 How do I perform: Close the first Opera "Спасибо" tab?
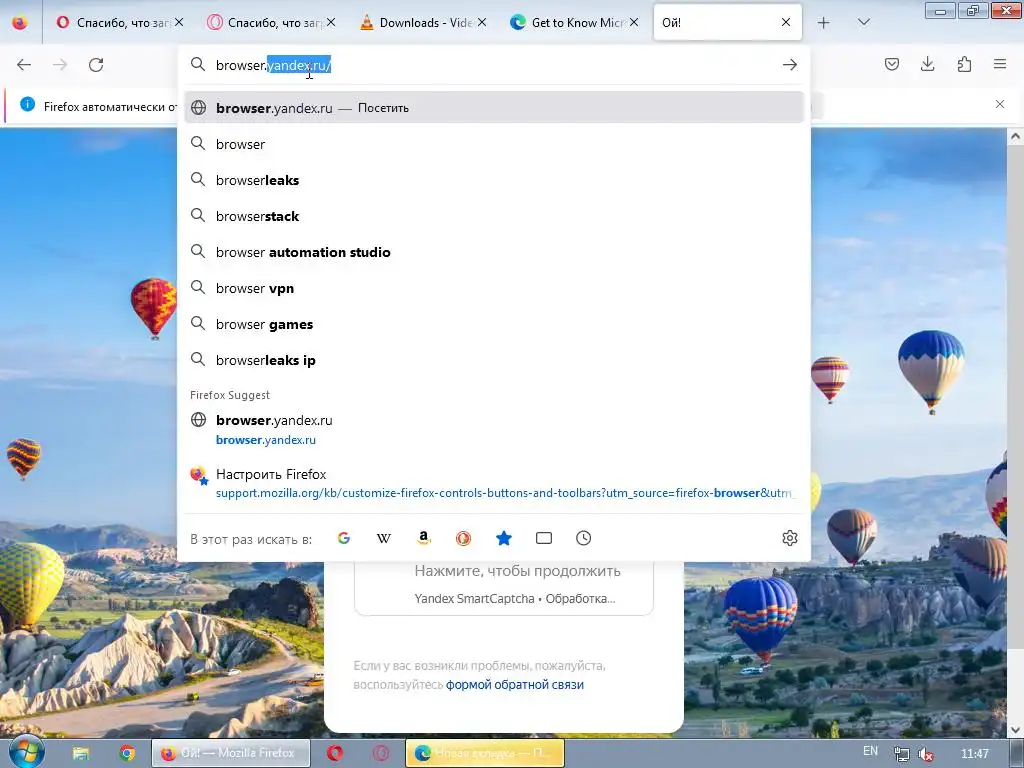click(x=179, y=23)
